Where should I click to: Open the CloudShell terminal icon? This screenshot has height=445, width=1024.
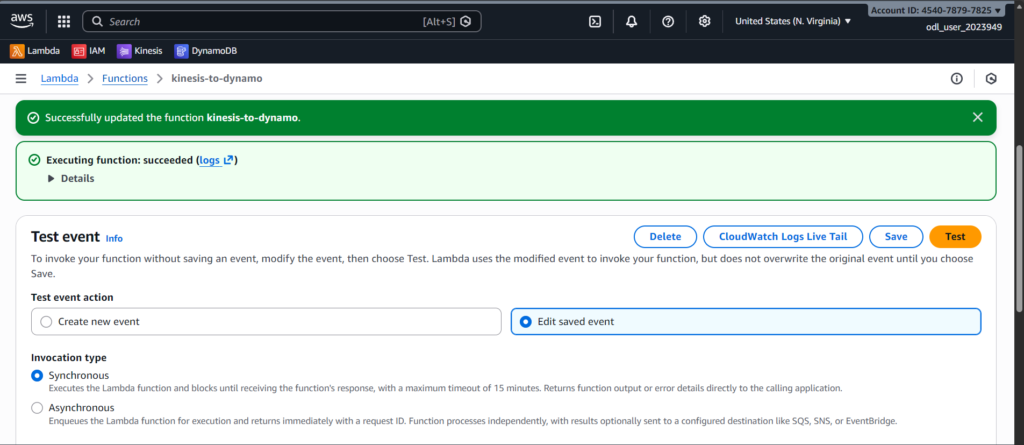595,21
